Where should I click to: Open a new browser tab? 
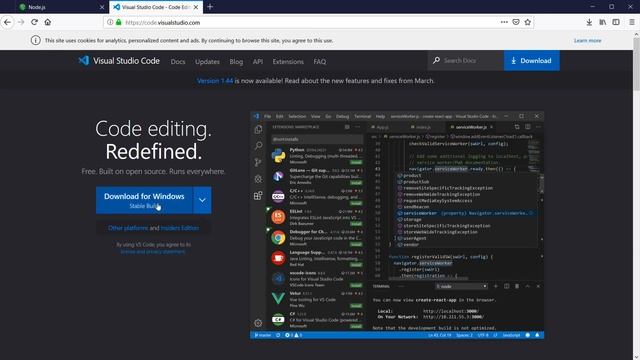coord(210,7)
